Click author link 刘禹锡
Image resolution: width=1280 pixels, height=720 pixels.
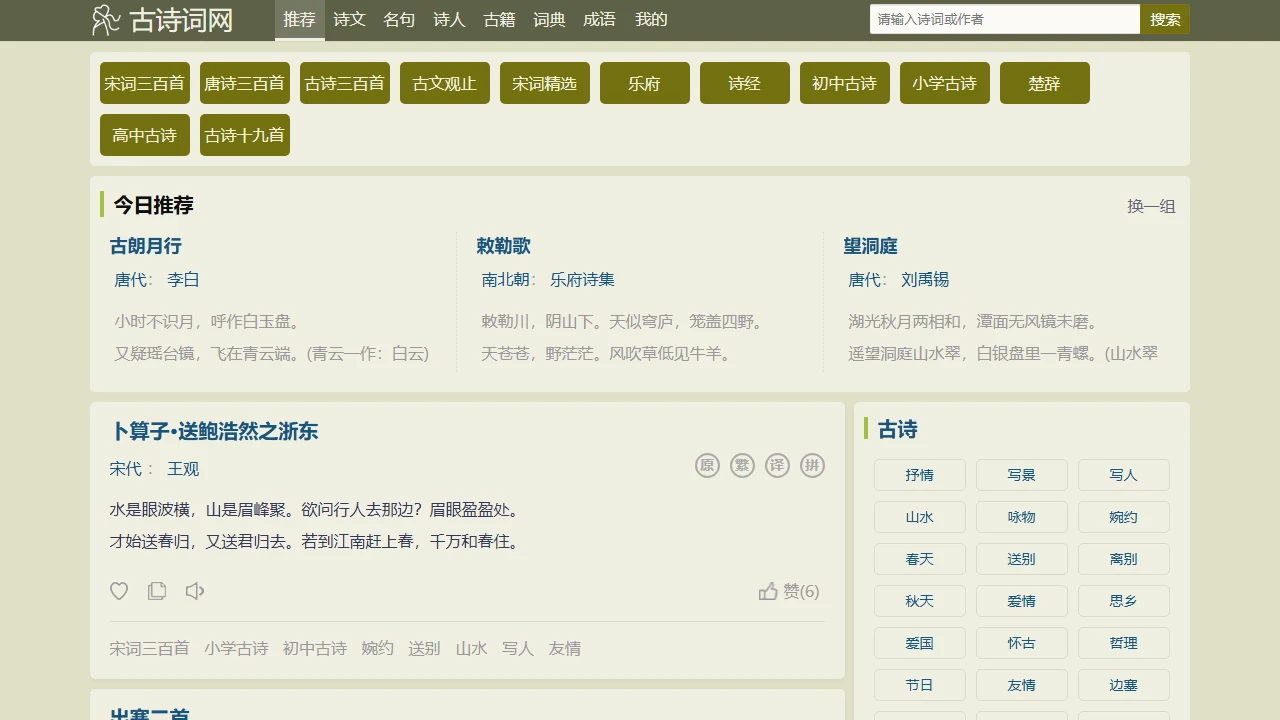924,280
